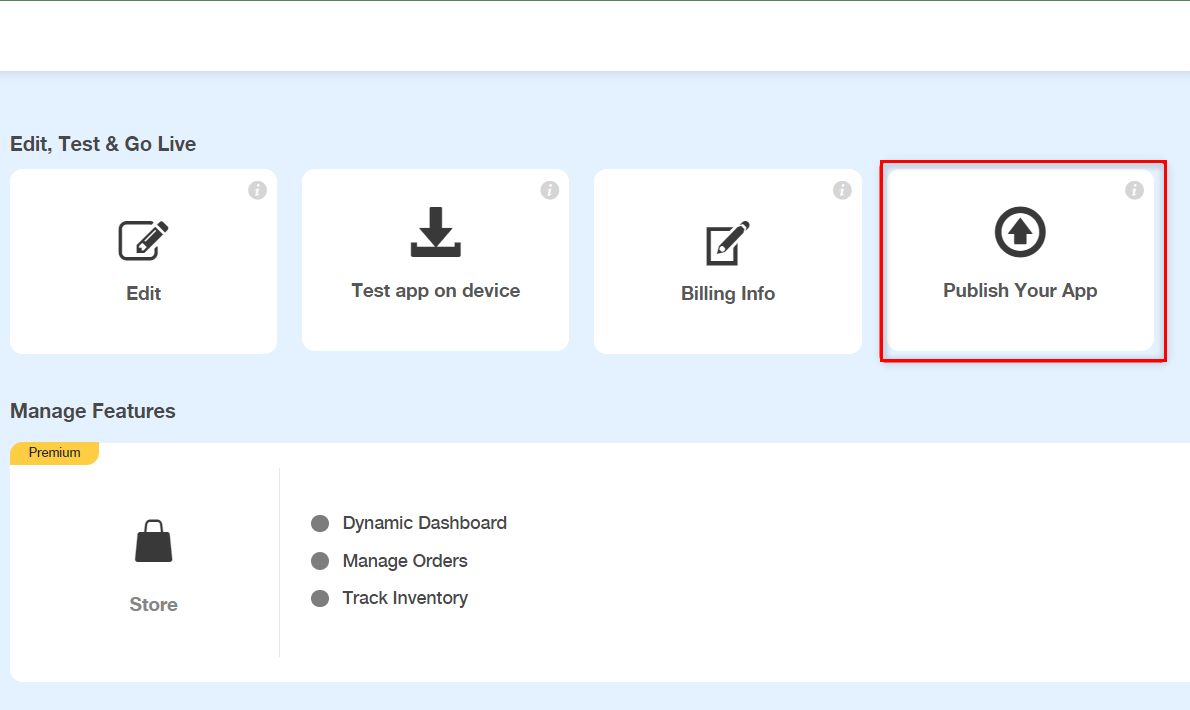Click the Billing Info pencil icon

coord(727,240)
